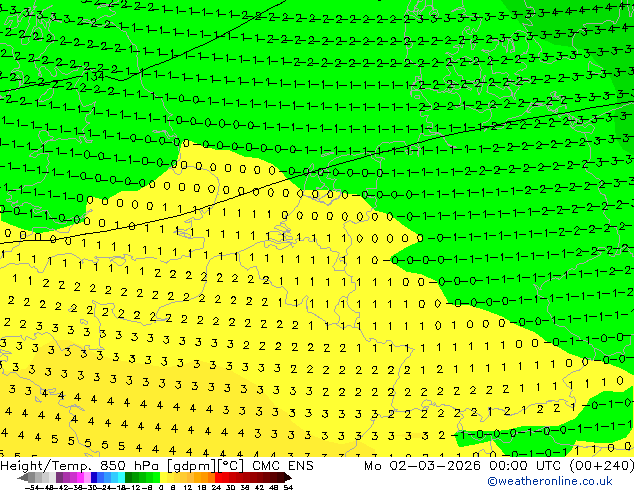Select the yellow section of the legend
634x490 pixels.
170,477
